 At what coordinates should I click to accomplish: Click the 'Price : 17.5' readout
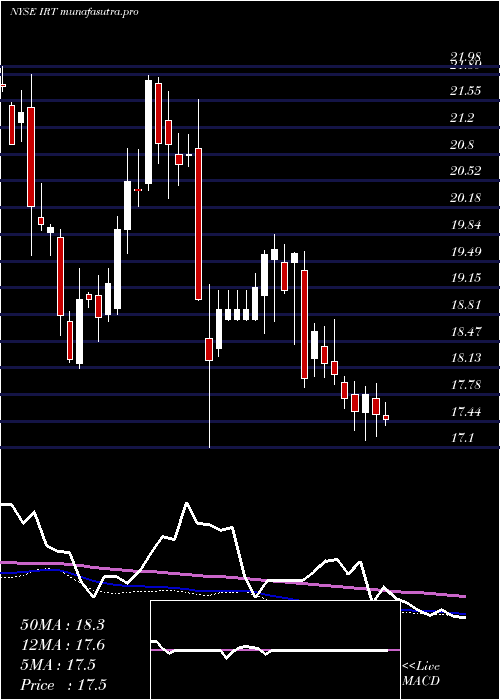(x=63, y=684)
